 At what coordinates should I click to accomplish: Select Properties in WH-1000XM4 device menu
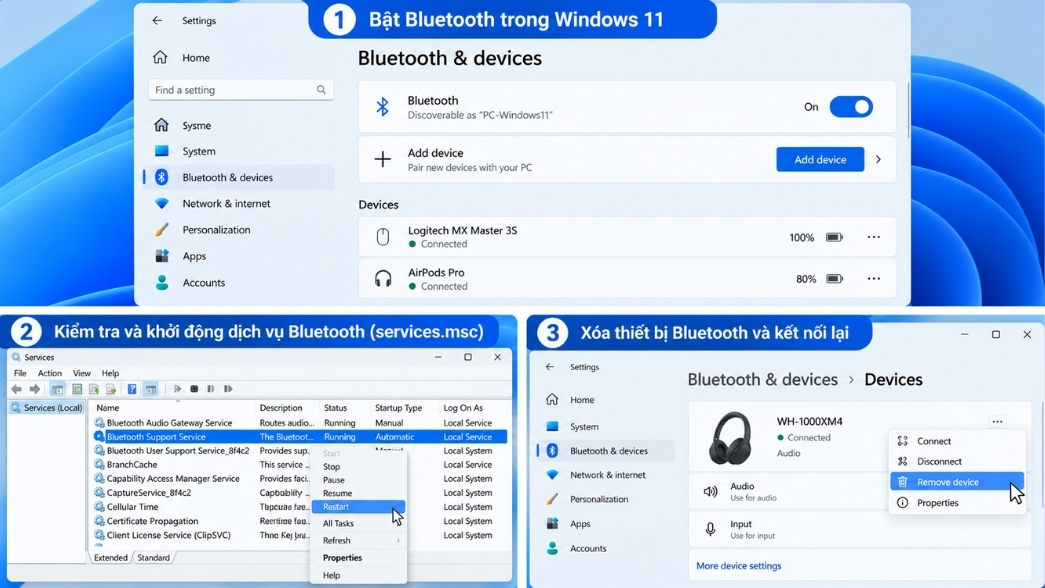[956, 503]
